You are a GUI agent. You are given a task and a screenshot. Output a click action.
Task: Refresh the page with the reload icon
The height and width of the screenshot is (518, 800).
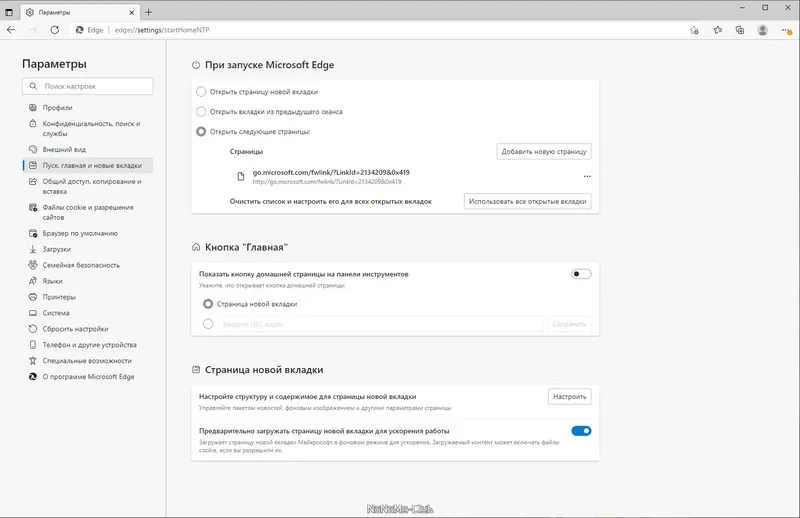pos(55,30)
